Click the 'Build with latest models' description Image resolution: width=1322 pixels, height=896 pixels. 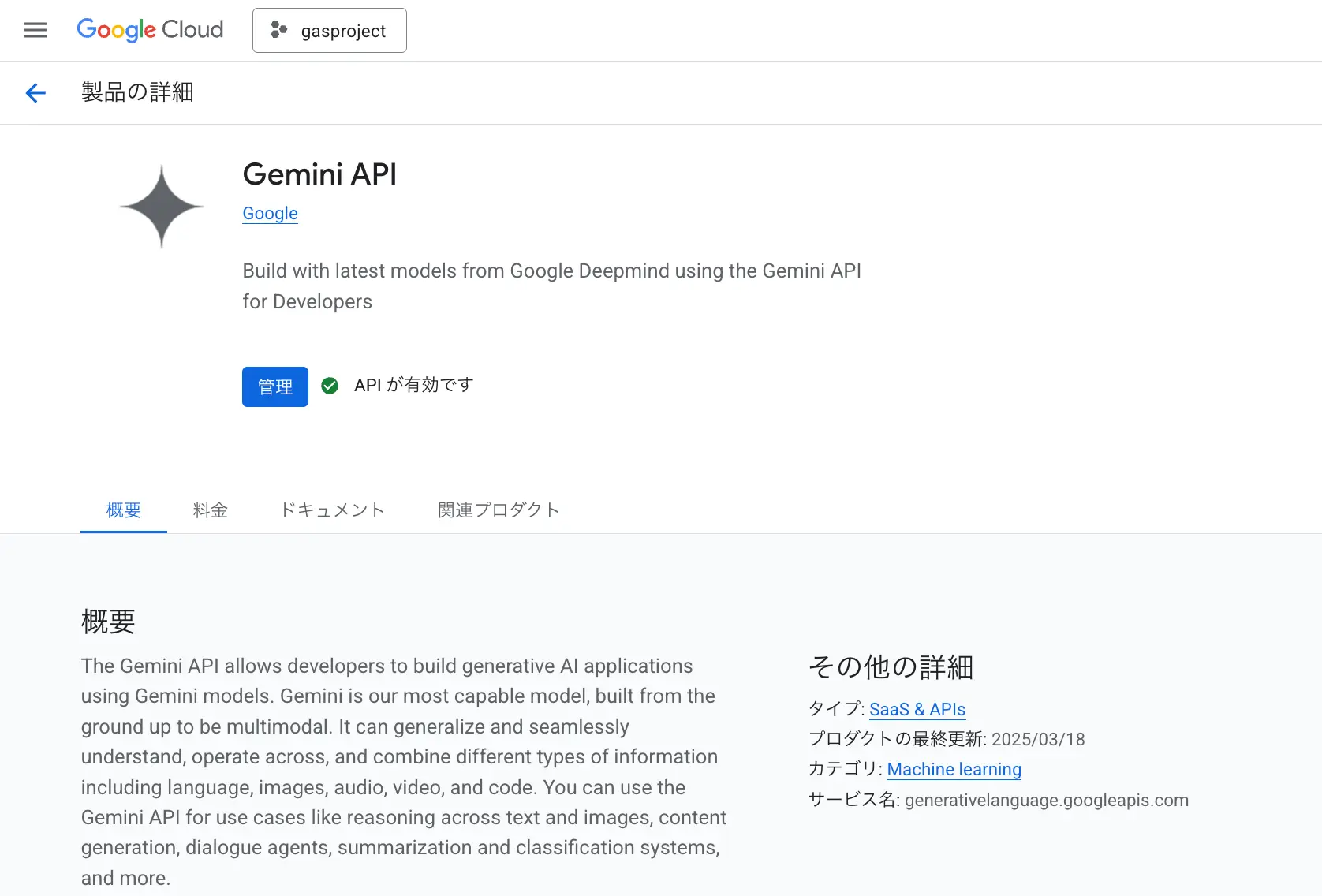click(x=552, y=286)
